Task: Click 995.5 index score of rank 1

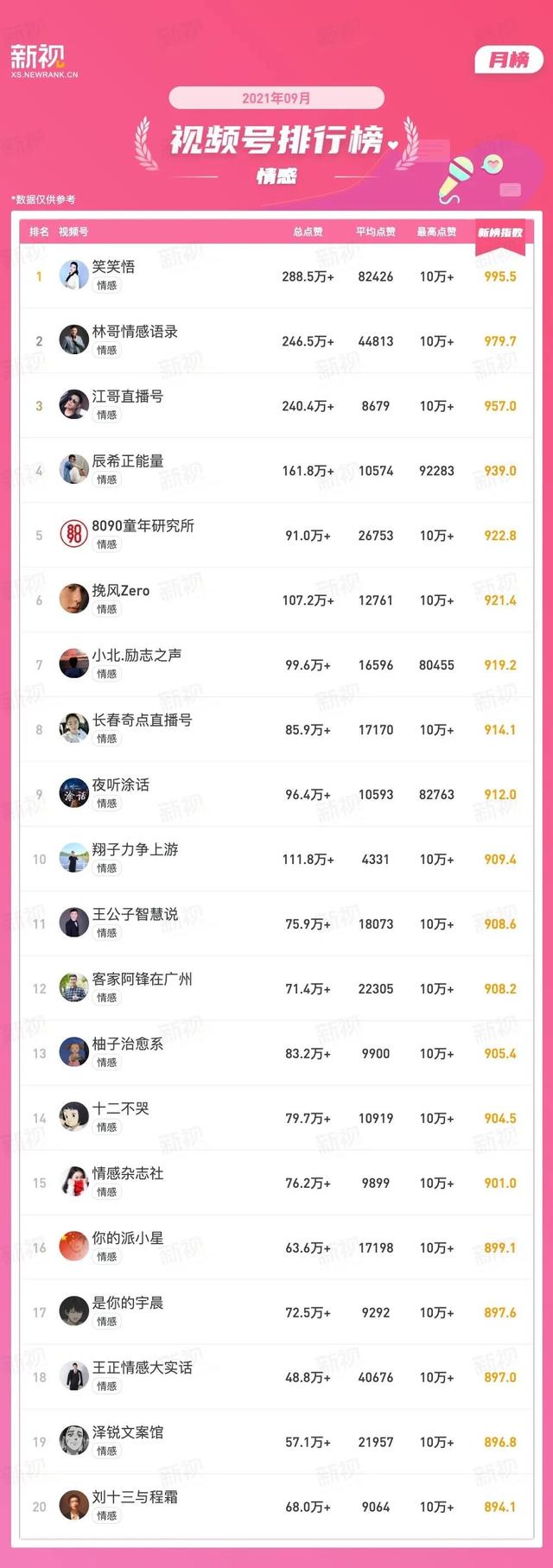Action: (x=500, y=276)
